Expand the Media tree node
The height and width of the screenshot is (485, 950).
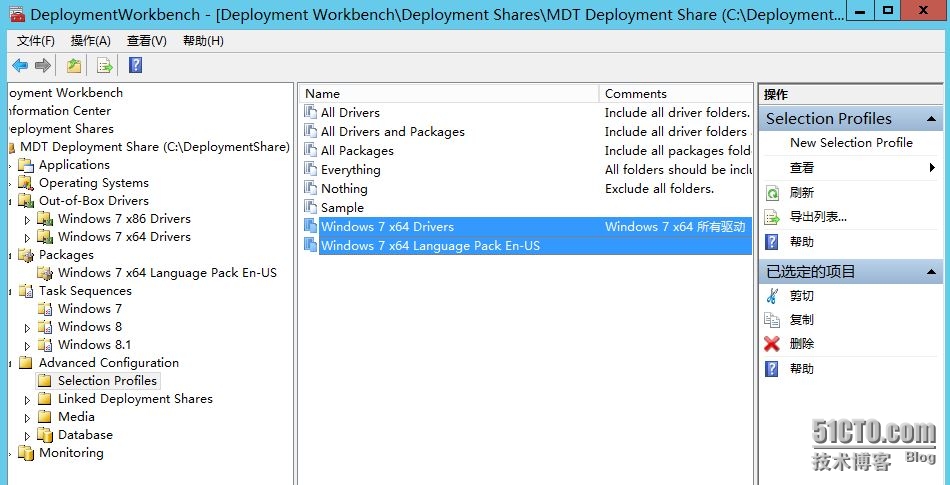point(27,418)
